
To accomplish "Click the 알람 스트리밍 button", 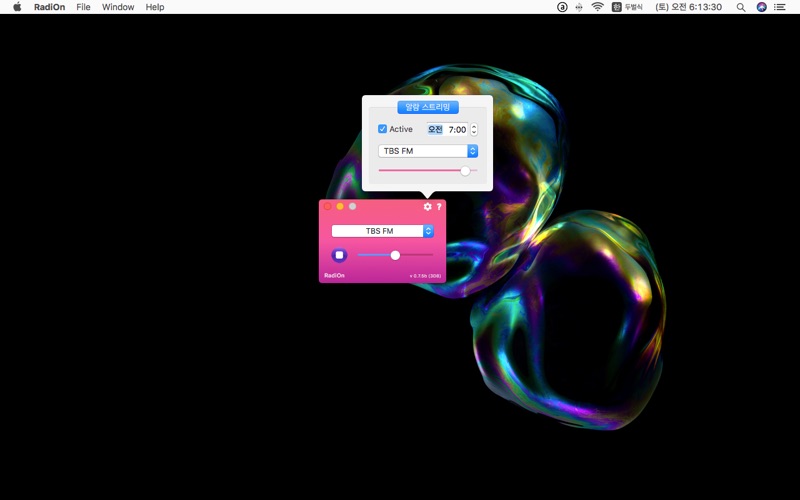I will pyautogui.click(x=428, y=107).
